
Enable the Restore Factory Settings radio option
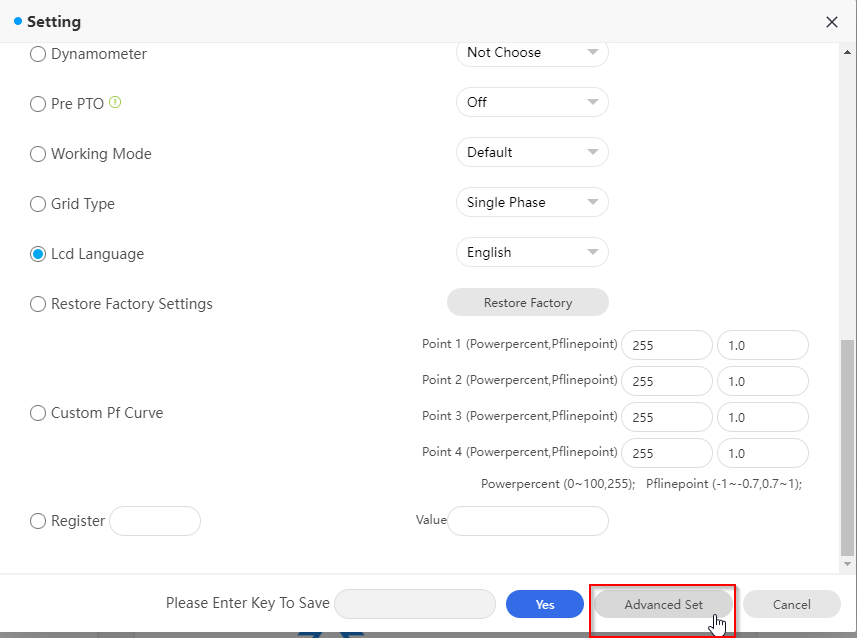(x=38, y=304)
